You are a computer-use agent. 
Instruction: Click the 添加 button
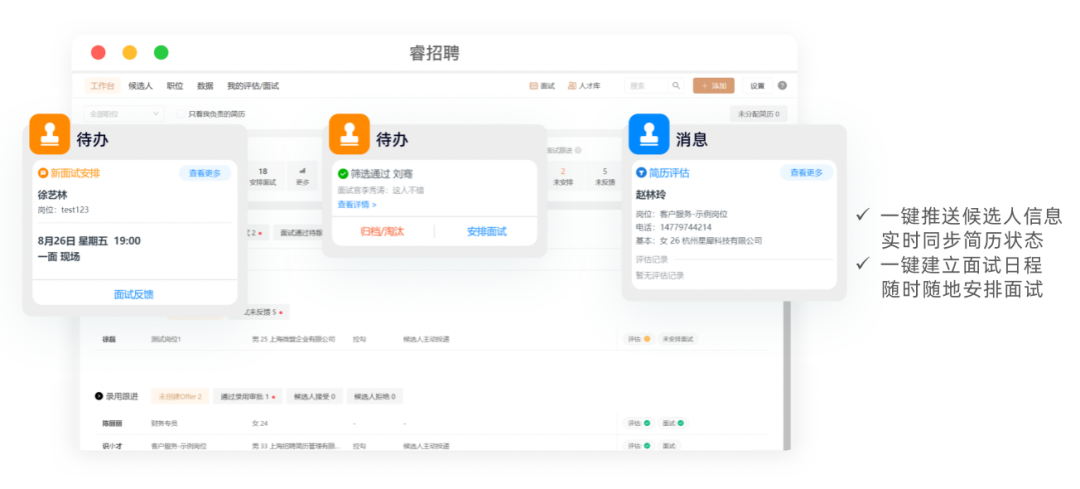pyautogui.click(x=713, y=86)
